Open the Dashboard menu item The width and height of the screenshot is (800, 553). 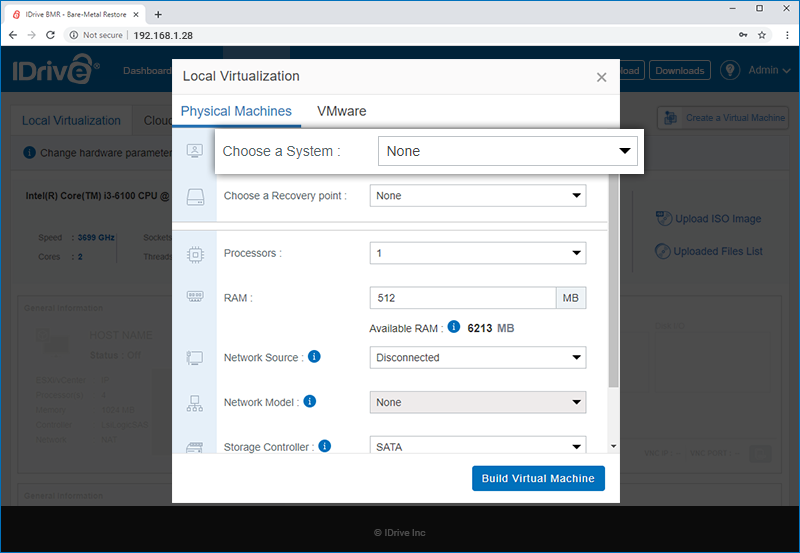tap(147, 71)
